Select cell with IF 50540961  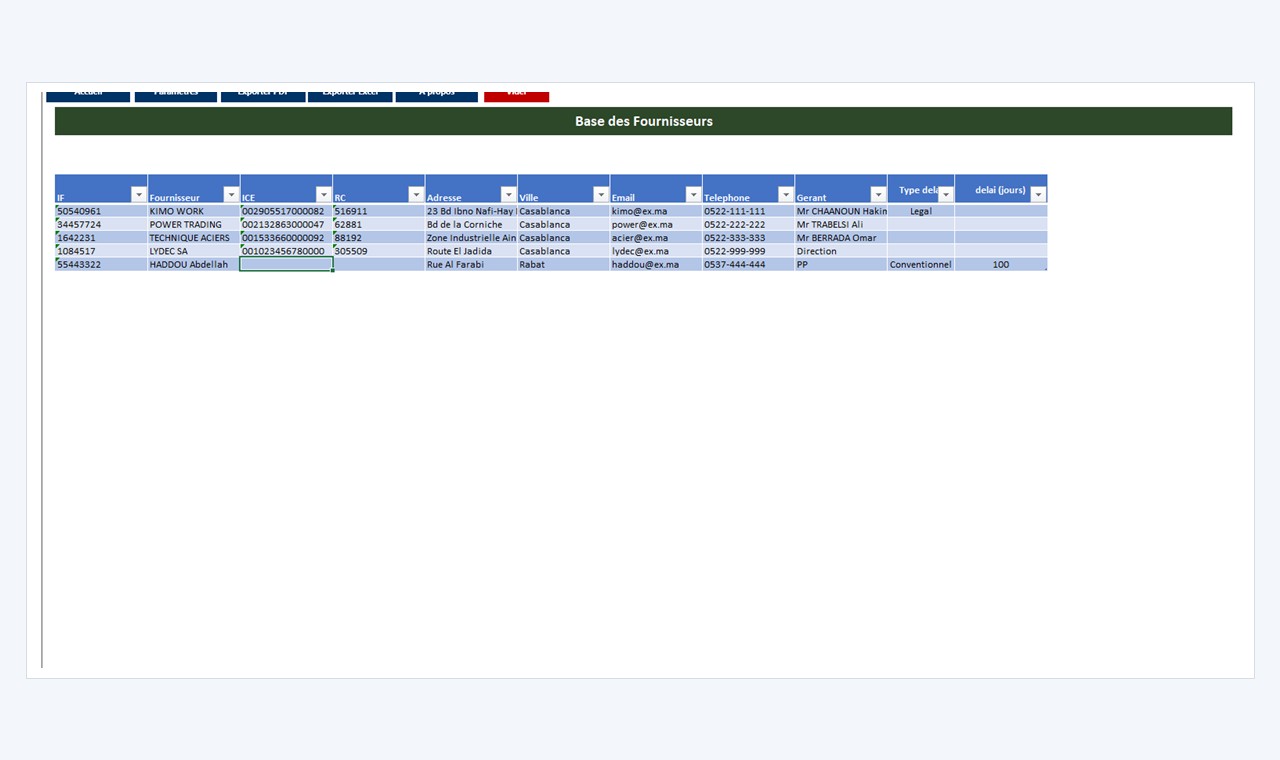[x=101, y=211]
